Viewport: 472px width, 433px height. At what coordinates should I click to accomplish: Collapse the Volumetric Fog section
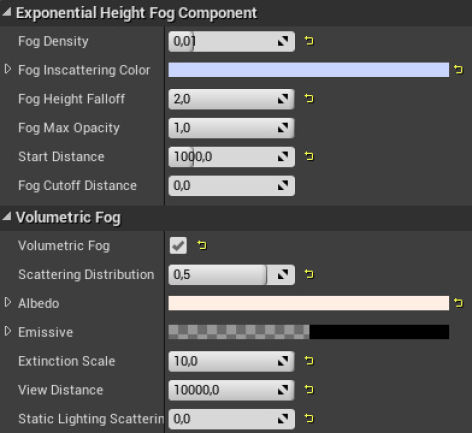[x=7, y=217]
